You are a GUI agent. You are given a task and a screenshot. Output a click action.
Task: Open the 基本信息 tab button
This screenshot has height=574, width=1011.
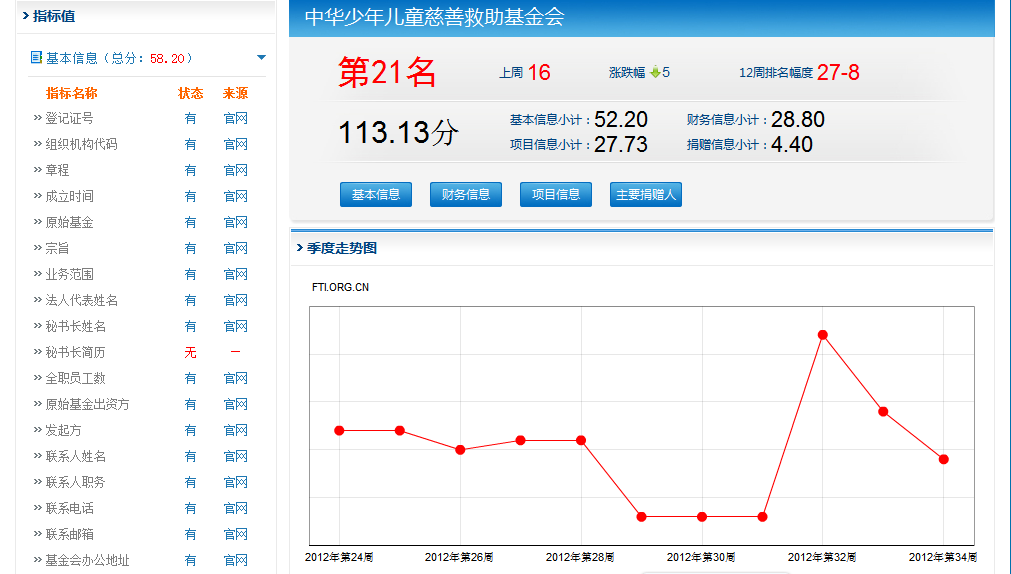(x=376, y=194)
